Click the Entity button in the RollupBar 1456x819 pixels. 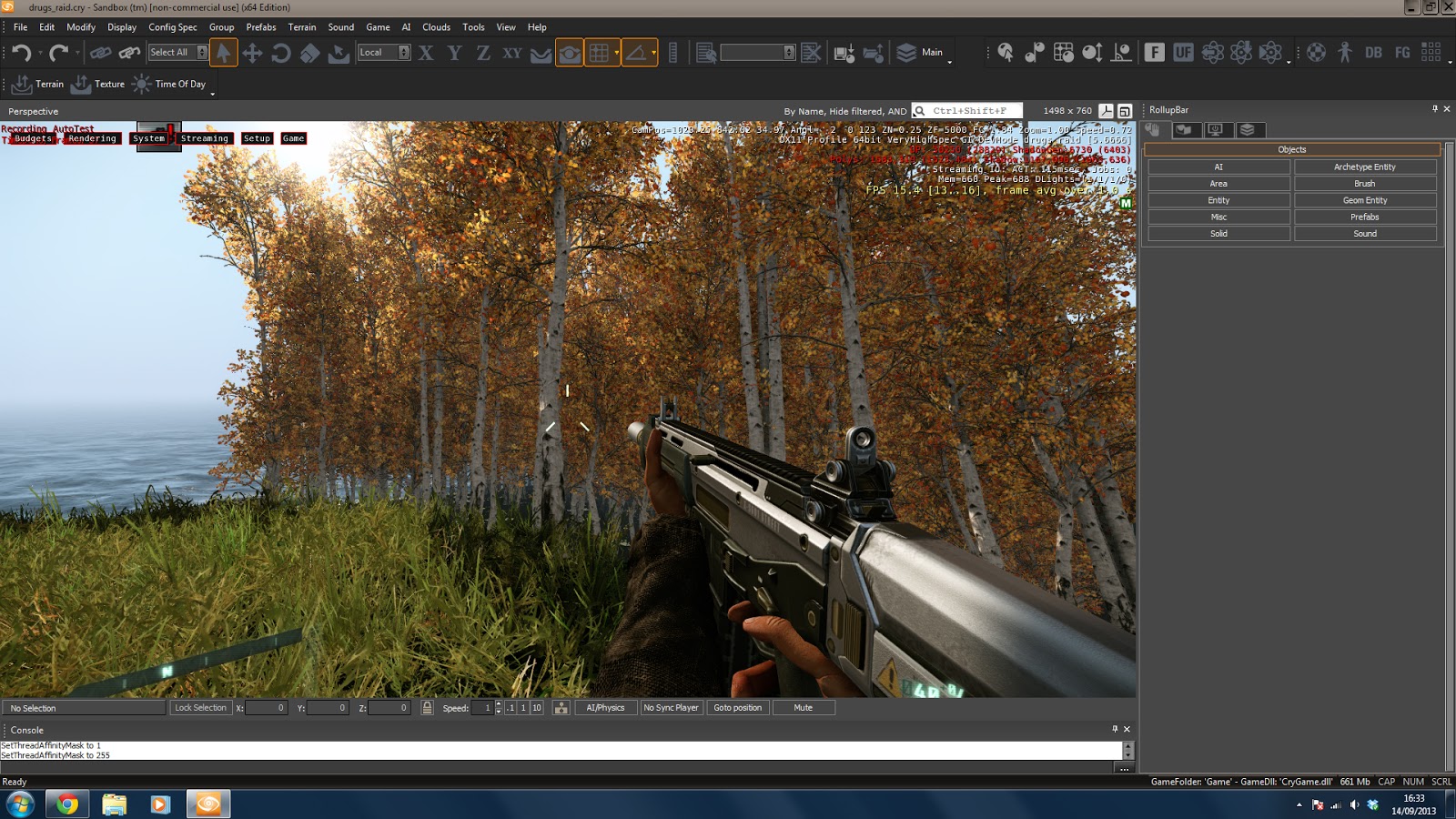point(1218,199)
